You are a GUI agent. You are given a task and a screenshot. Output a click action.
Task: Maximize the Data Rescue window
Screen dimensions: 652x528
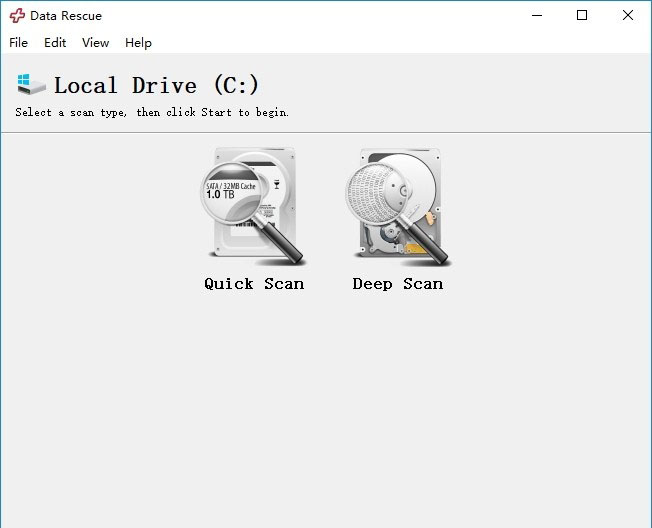point(582,16)
